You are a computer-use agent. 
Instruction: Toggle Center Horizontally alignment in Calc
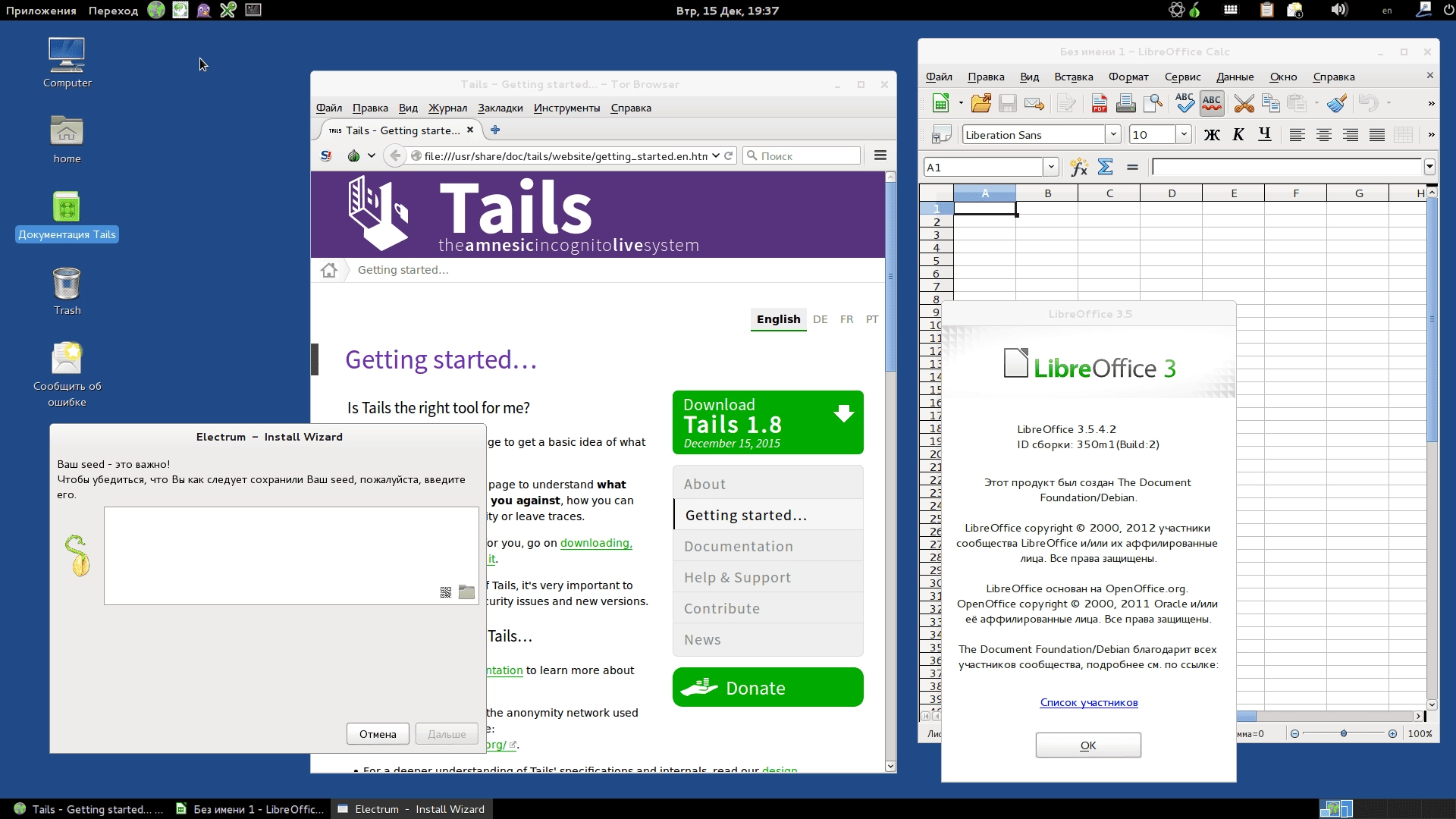coord(1324,135)
